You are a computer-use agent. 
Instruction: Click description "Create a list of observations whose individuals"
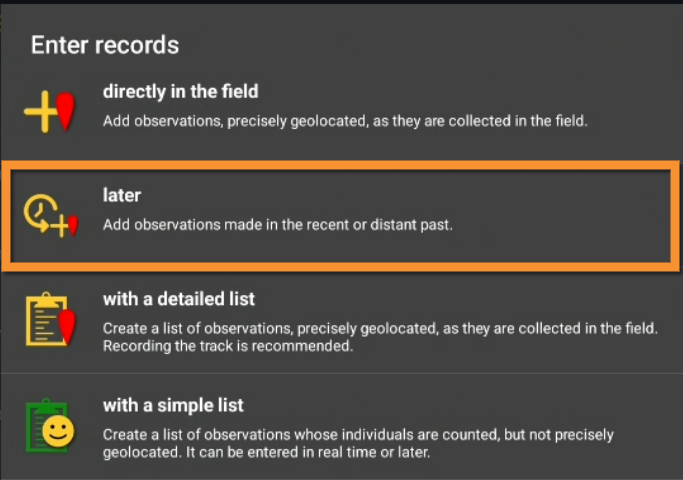point(358,435)
